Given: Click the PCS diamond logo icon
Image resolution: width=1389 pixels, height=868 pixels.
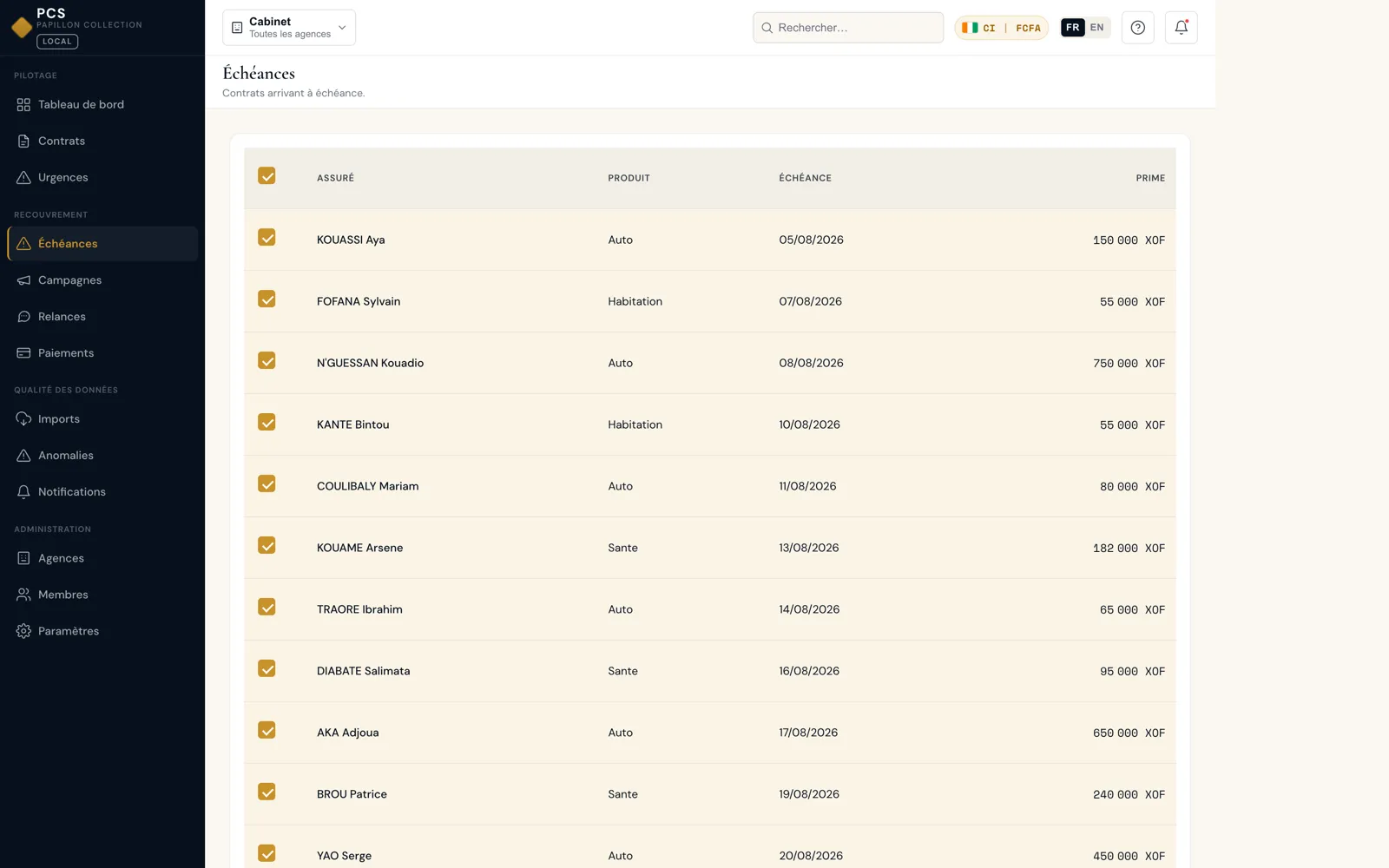Looking at the screenshot, I should coord(22,28).
